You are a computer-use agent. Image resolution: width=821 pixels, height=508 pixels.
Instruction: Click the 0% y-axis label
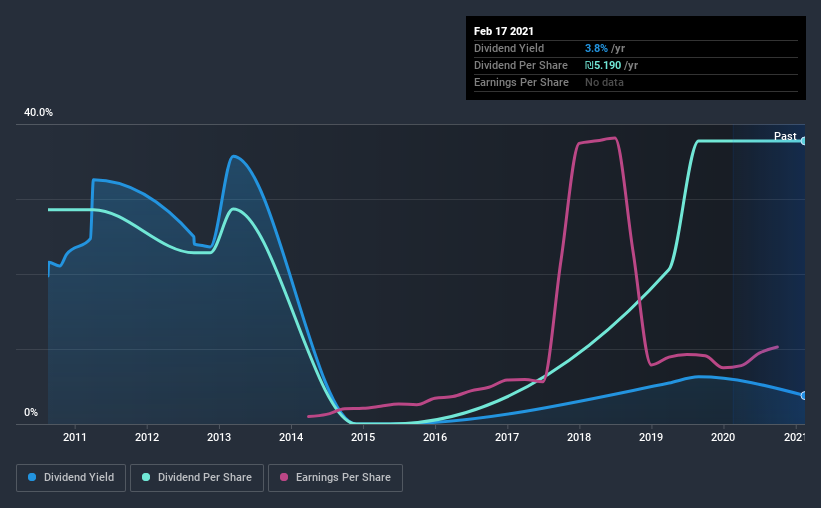click(x=31, y=413)
